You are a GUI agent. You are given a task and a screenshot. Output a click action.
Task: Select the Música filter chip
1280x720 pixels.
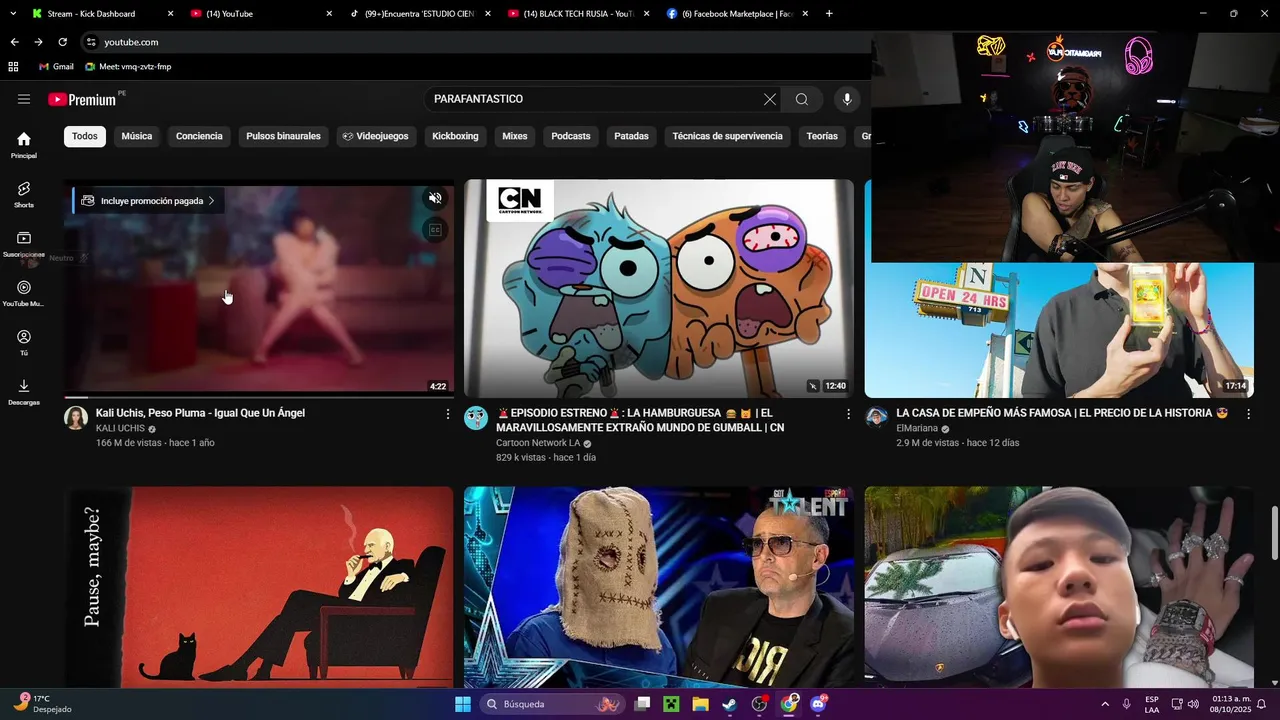(137, 136)
